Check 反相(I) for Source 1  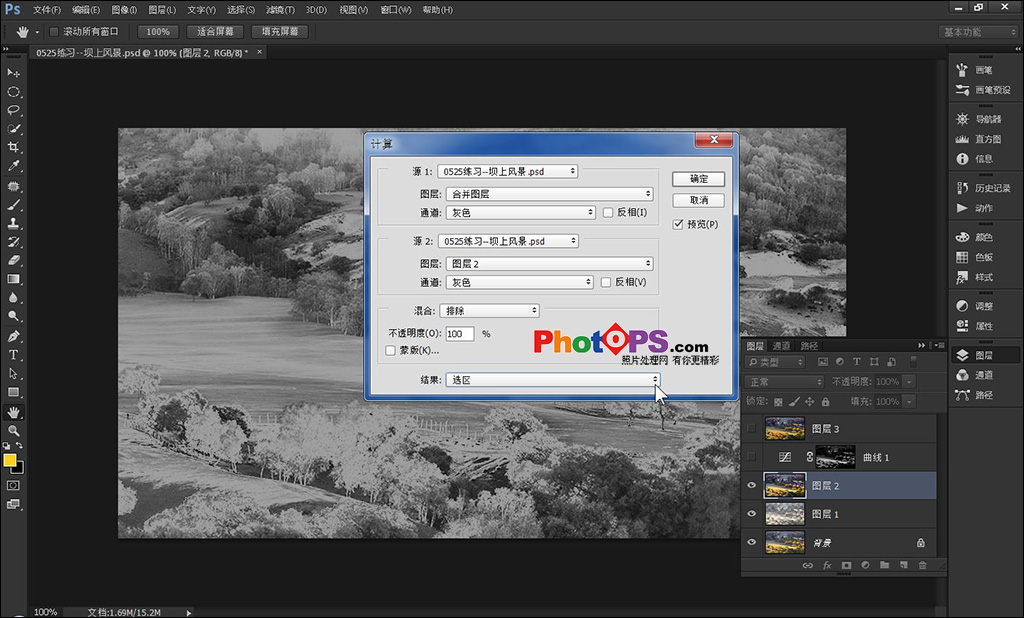[608, 212]
